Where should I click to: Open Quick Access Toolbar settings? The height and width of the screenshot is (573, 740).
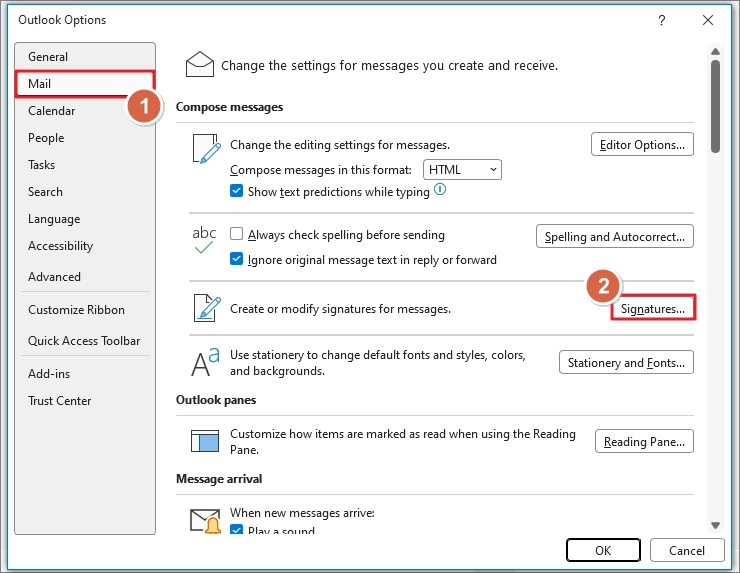click(85, 340)
